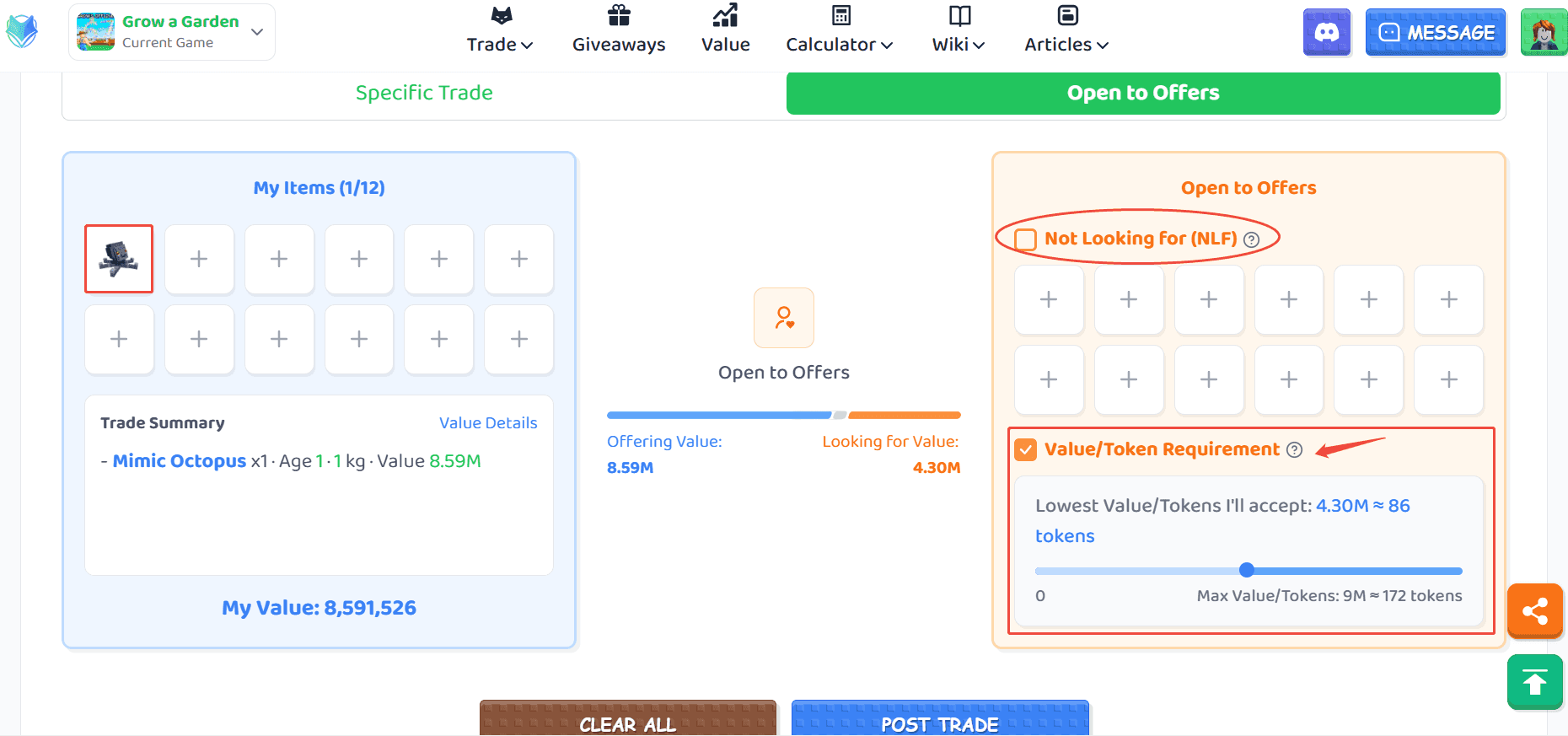Viewport: 1568px width, 736px height.
Task: Click the help icon beside Not Looking For
Action: (x=1252, y=239)
